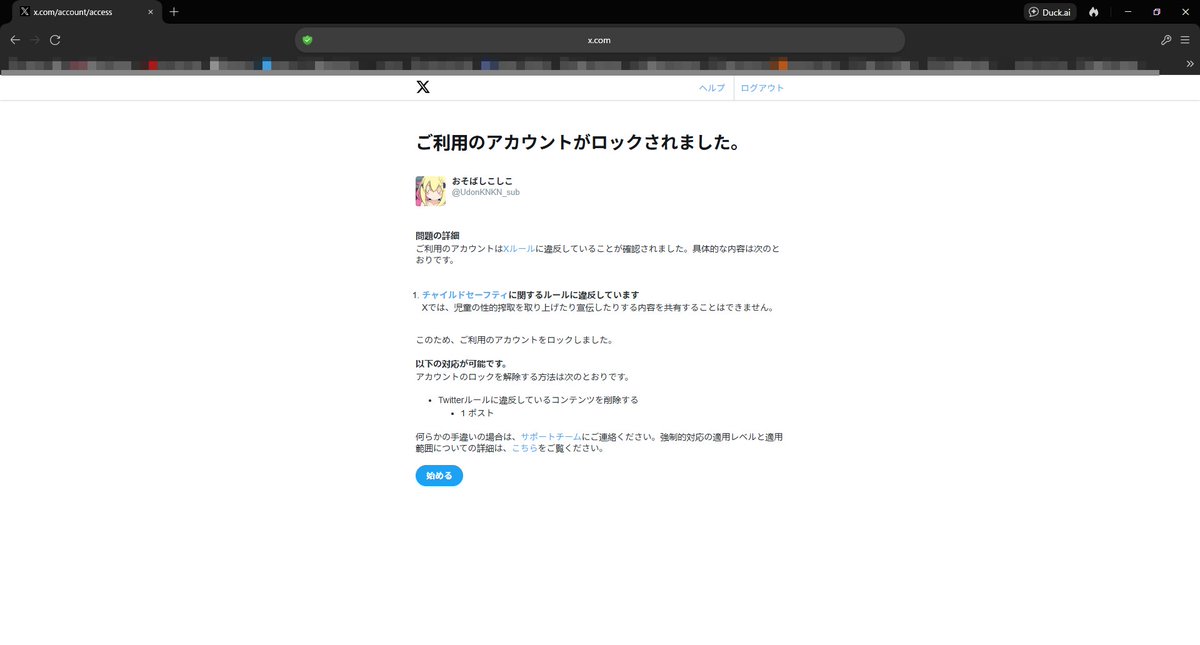Viewport: 1200px width, 645px height.
Task: Open the チャイルドセーフティ link
Action: pyautogui.click(x=465, y=295)
